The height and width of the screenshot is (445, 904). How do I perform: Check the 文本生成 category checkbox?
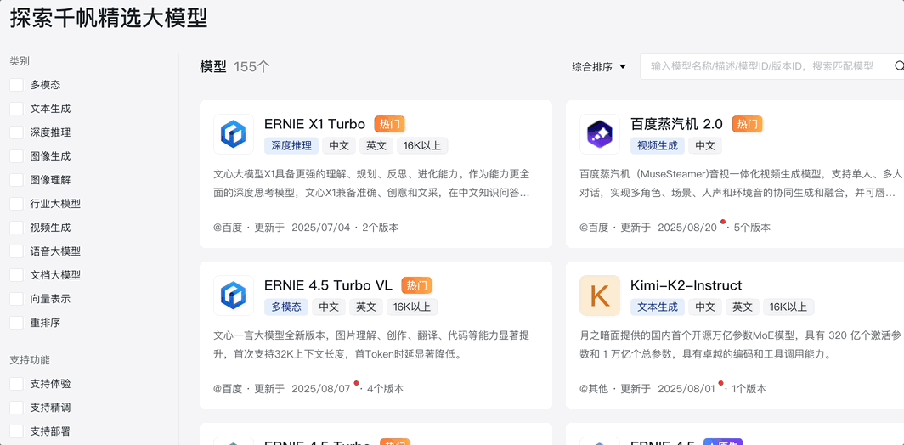(x=16, y=109)
